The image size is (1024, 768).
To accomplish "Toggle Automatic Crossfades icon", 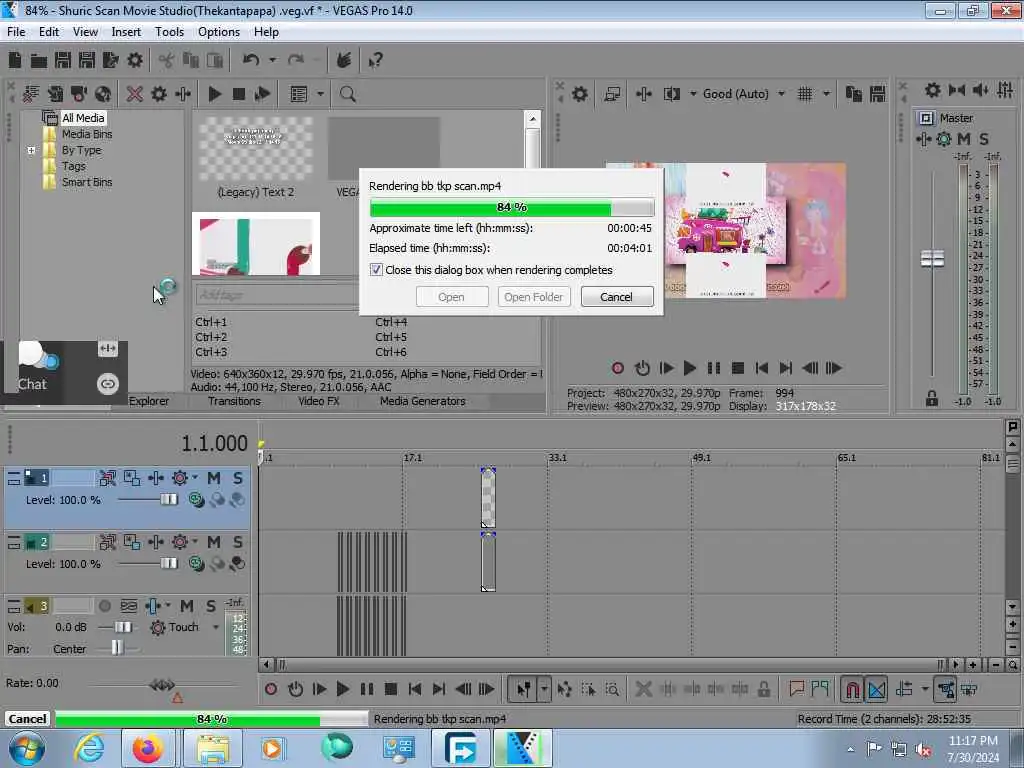I will click(876, 689).
